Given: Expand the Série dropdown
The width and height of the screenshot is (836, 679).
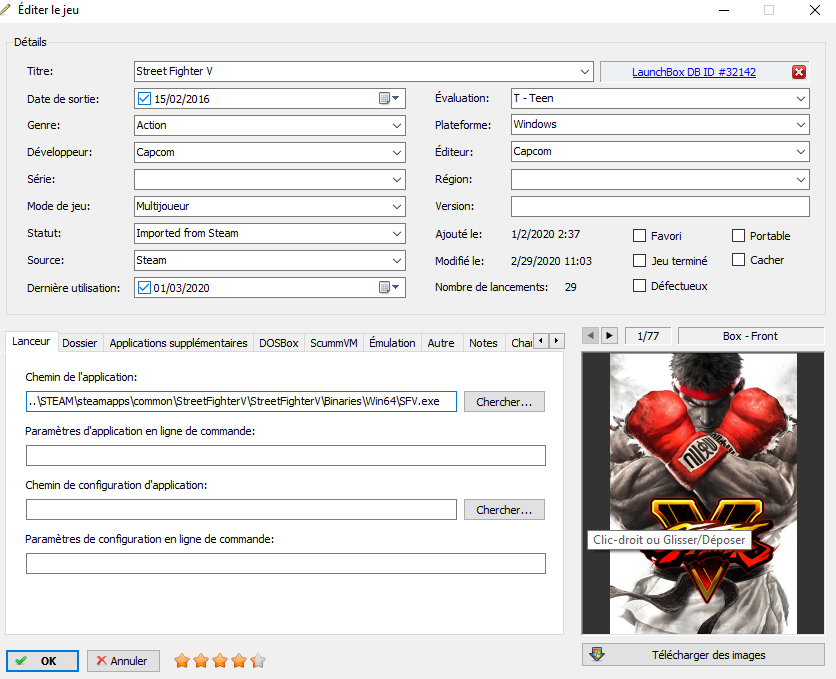Looking at the screenshot, I should (x=397, y=180).
